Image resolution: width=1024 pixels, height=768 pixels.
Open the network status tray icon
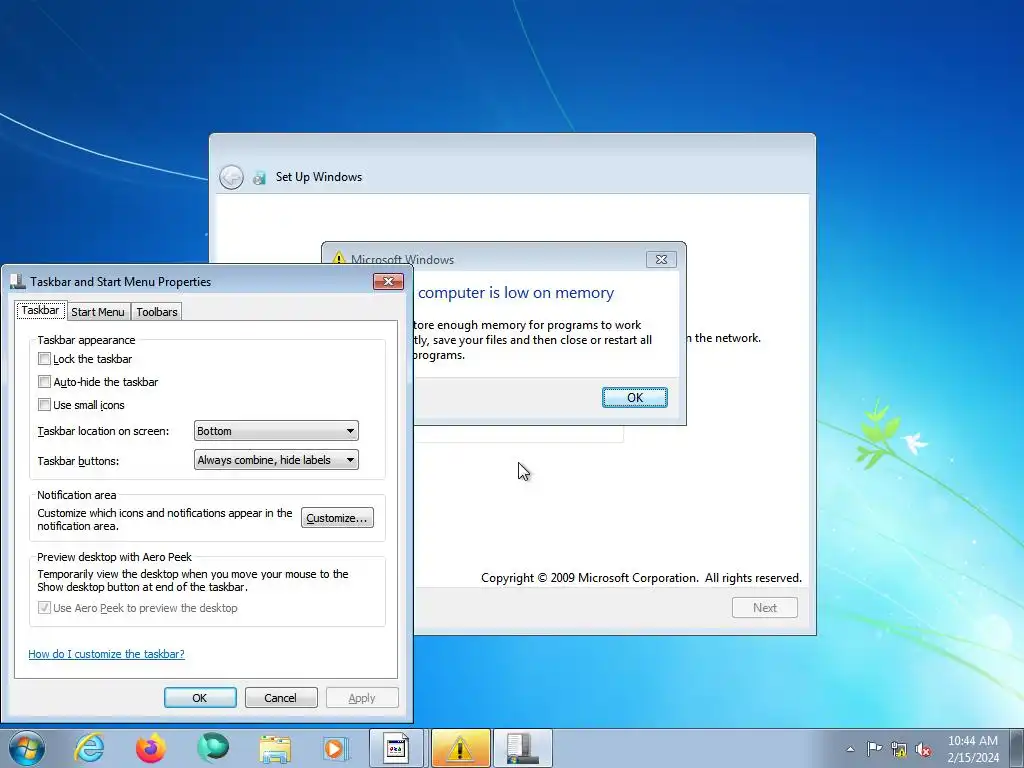[x=899, y=749]
